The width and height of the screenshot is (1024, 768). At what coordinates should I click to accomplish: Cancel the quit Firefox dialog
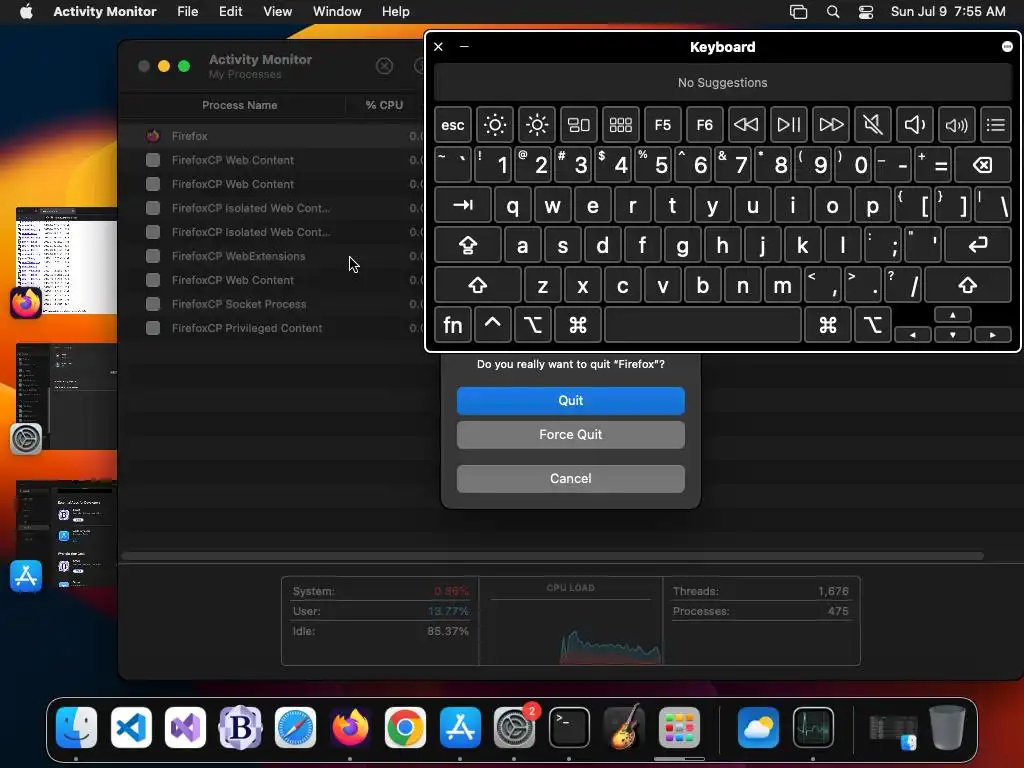pos(570,478)
